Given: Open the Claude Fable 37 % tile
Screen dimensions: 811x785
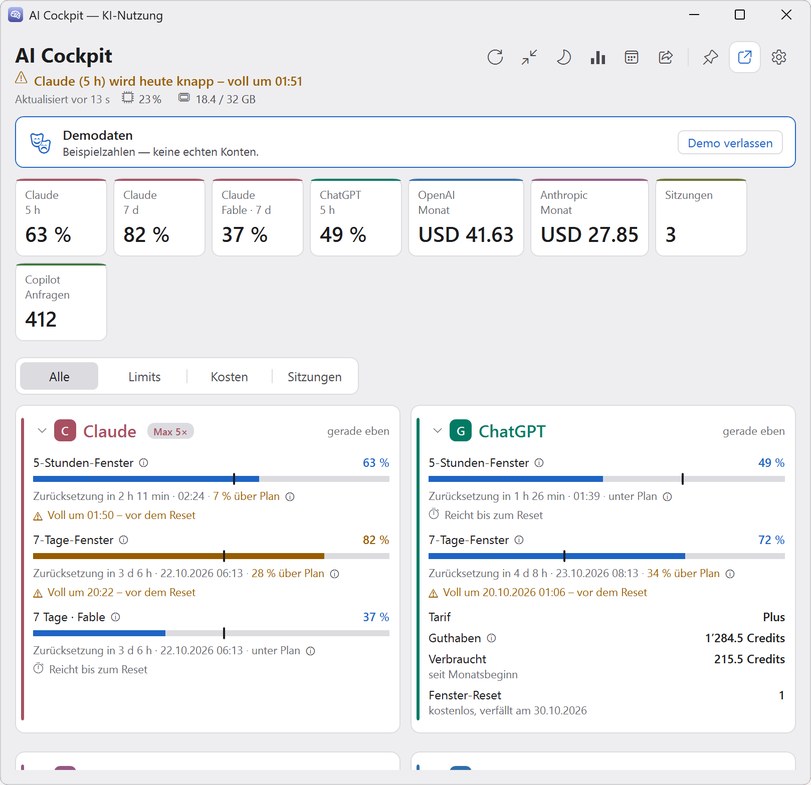Looking at the screenshot, I should click(x=258, y=217).
